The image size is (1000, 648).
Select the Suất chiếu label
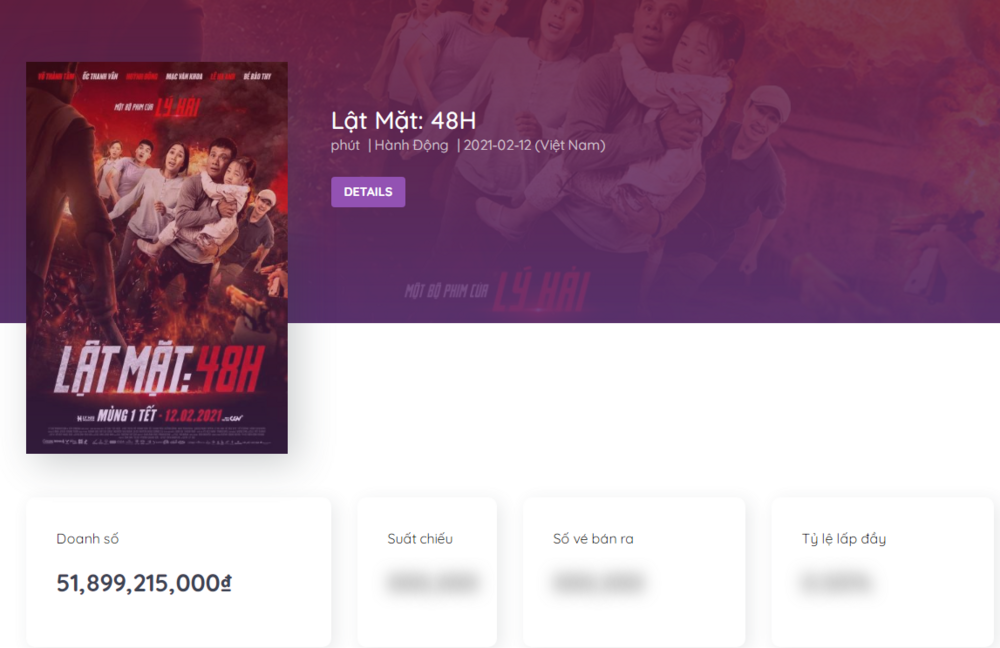pos(420,539)
